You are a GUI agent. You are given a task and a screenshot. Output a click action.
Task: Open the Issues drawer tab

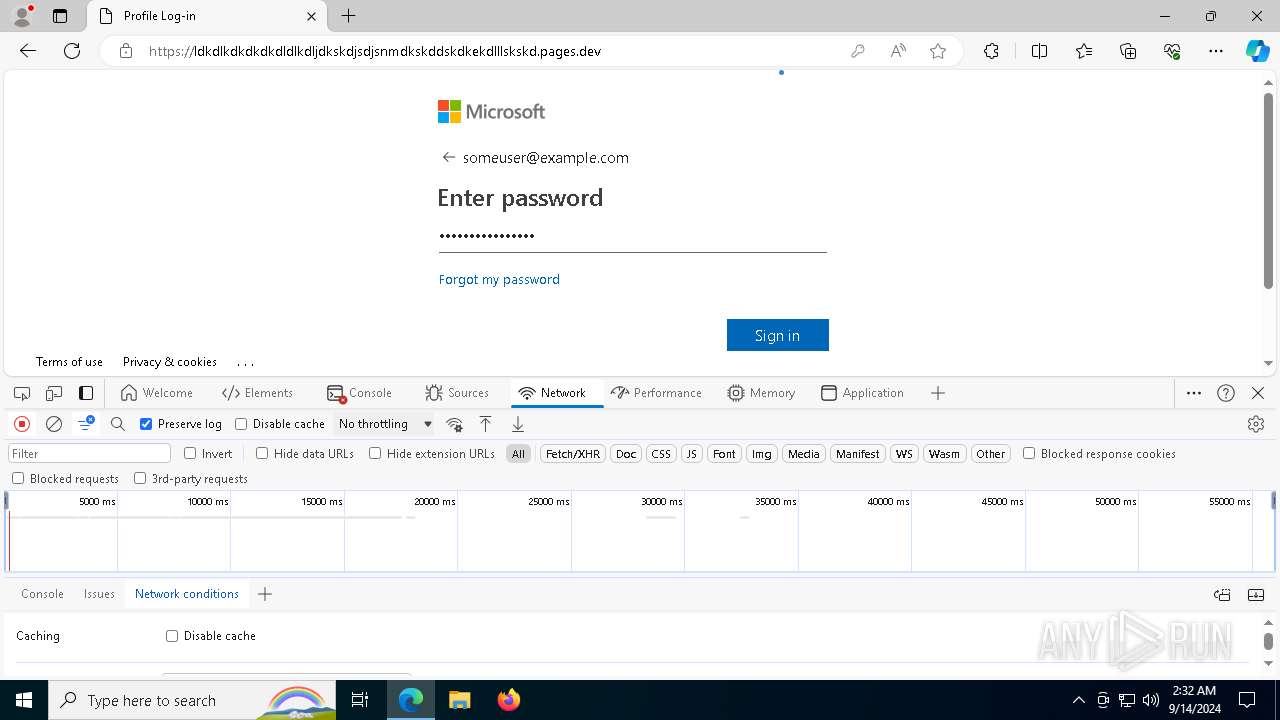coord(99,594)
